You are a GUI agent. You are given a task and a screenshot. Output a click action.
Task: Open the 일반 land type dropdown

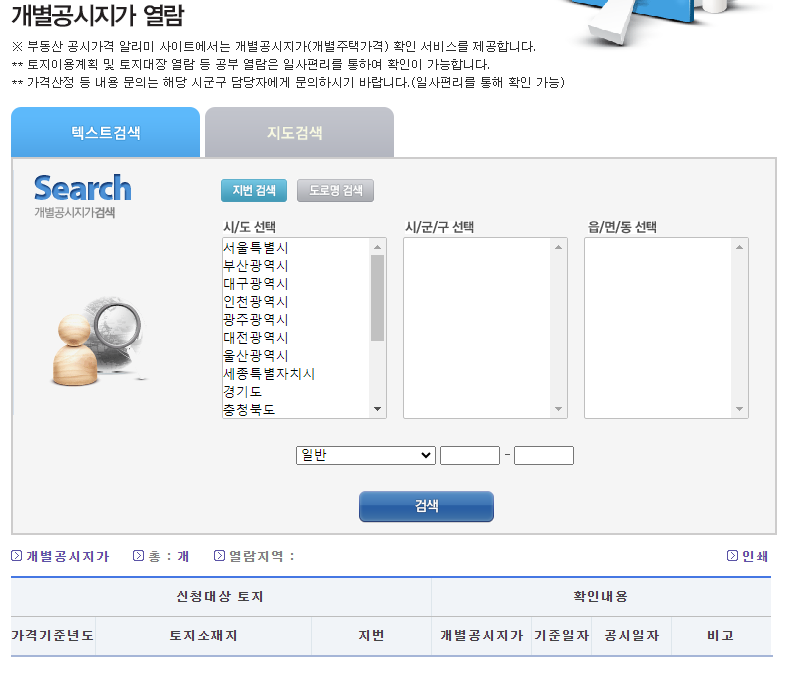coord(366,455)
